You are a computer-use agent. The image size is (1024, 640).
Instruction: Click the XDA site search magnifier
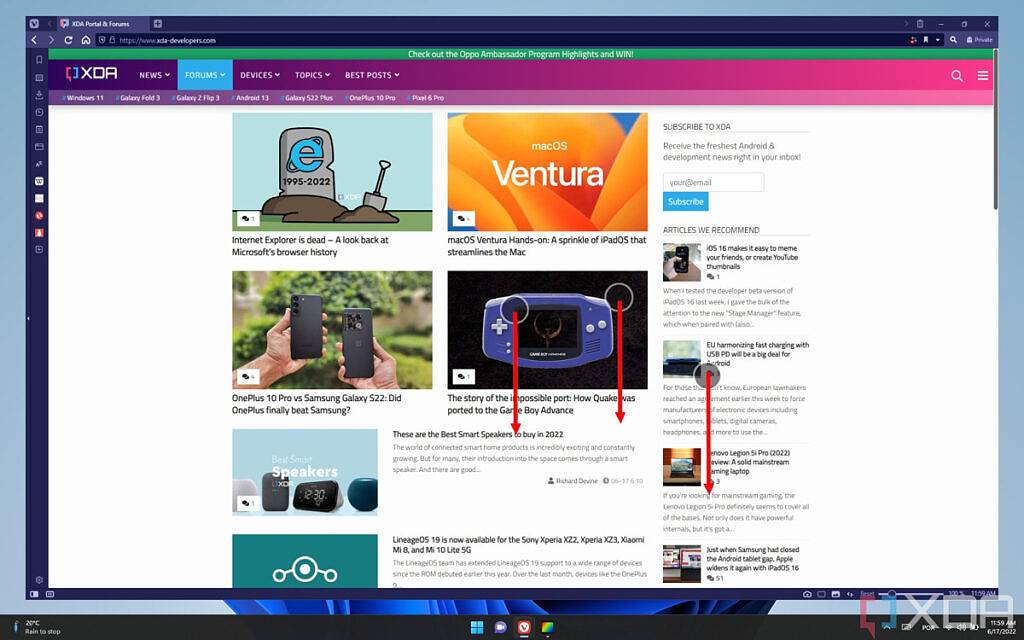pos(957,75)
